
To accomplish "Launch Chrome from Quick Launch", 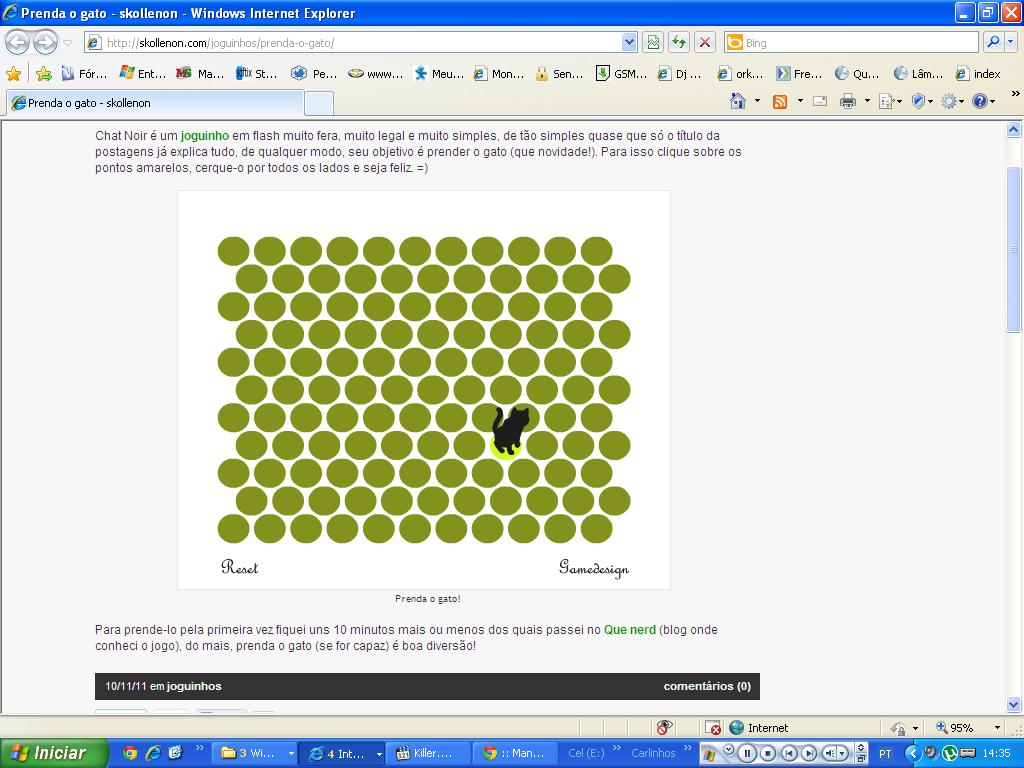I will pyautogui.click(x=130, y=753).
